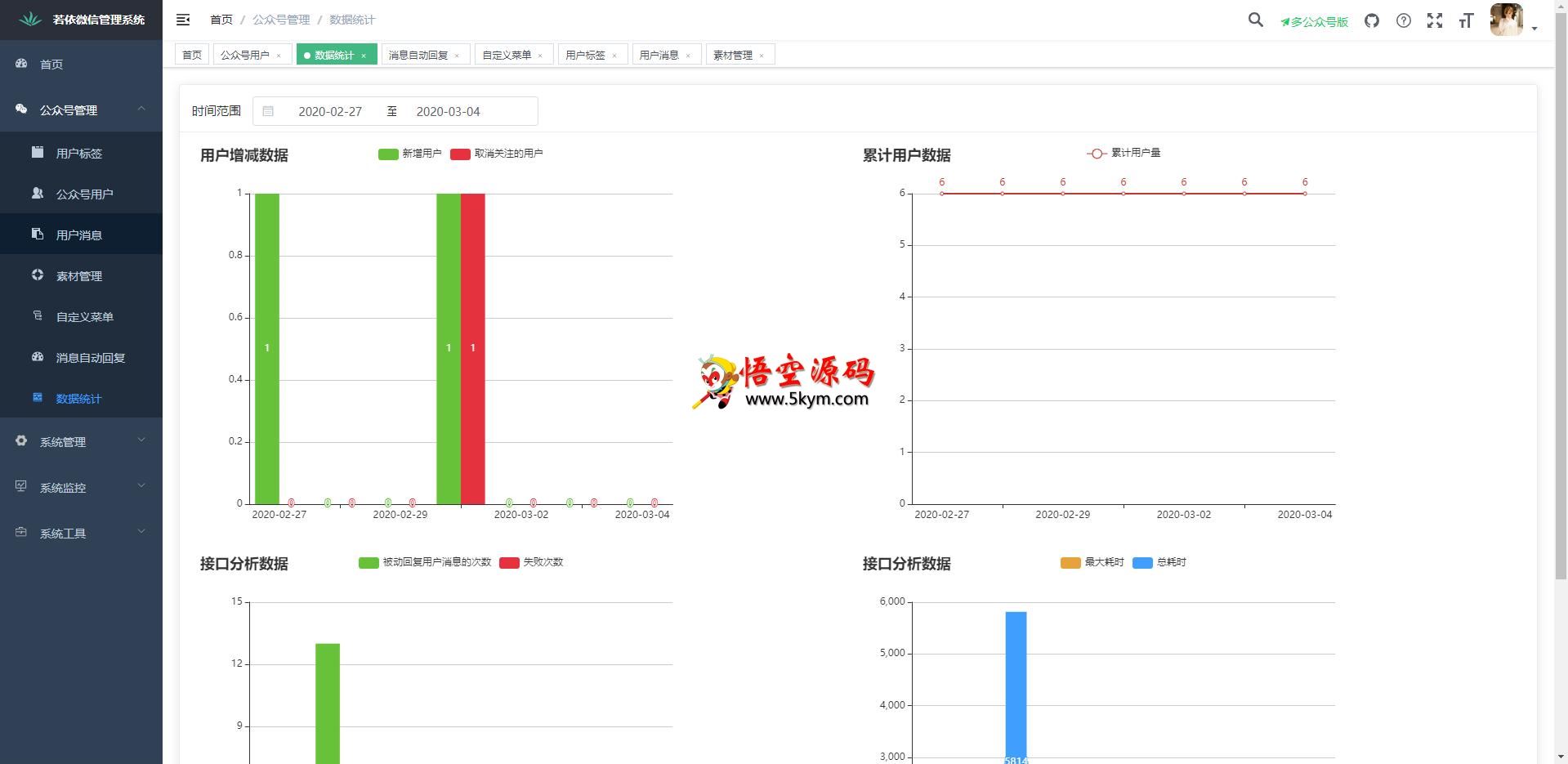Click the 数据统计 sidebar icon
Viewport: 1568px width, 764px height.
(x=38, y=398)
